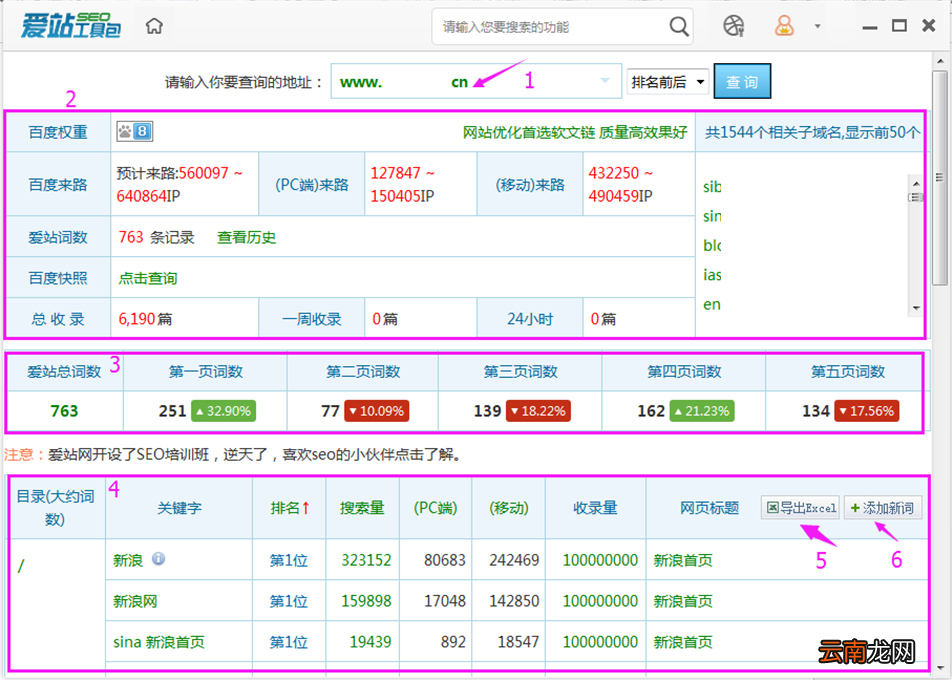The image size is (952, 680).
Task: Go to the home page icon
Action: tap(154, 26)
